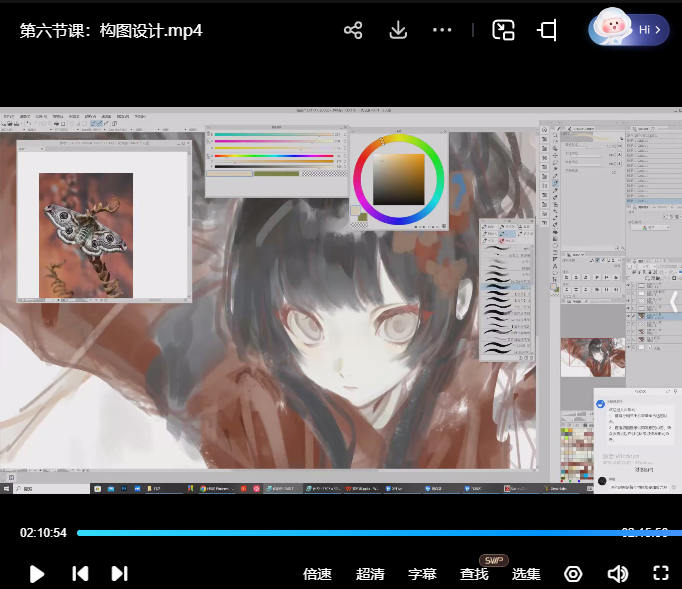682x589 pixels.
Task: Click the crop screenshot icon
Action: [x=547, y=30]
